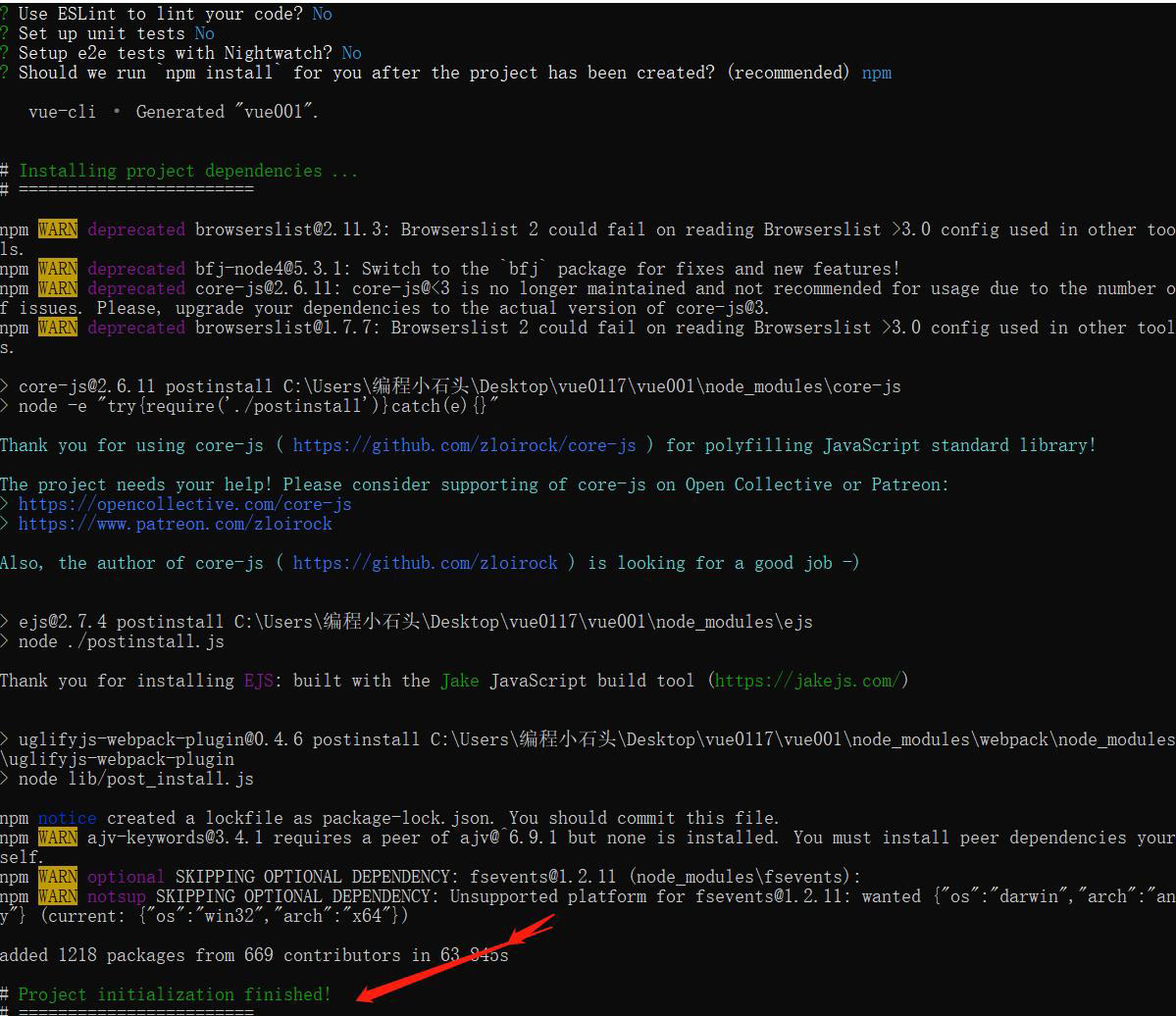Select the 'fsevents@1.2.11 (node_modules\fsevents)' text
Screen dimensions: 1176x1016
(664, 877)
